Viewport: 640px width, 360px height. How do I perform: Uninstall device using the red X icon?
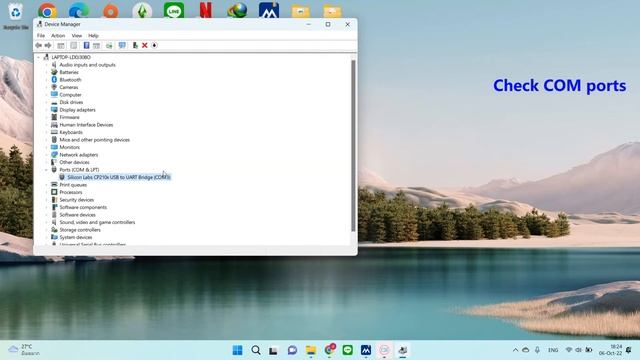coord(144,45)
